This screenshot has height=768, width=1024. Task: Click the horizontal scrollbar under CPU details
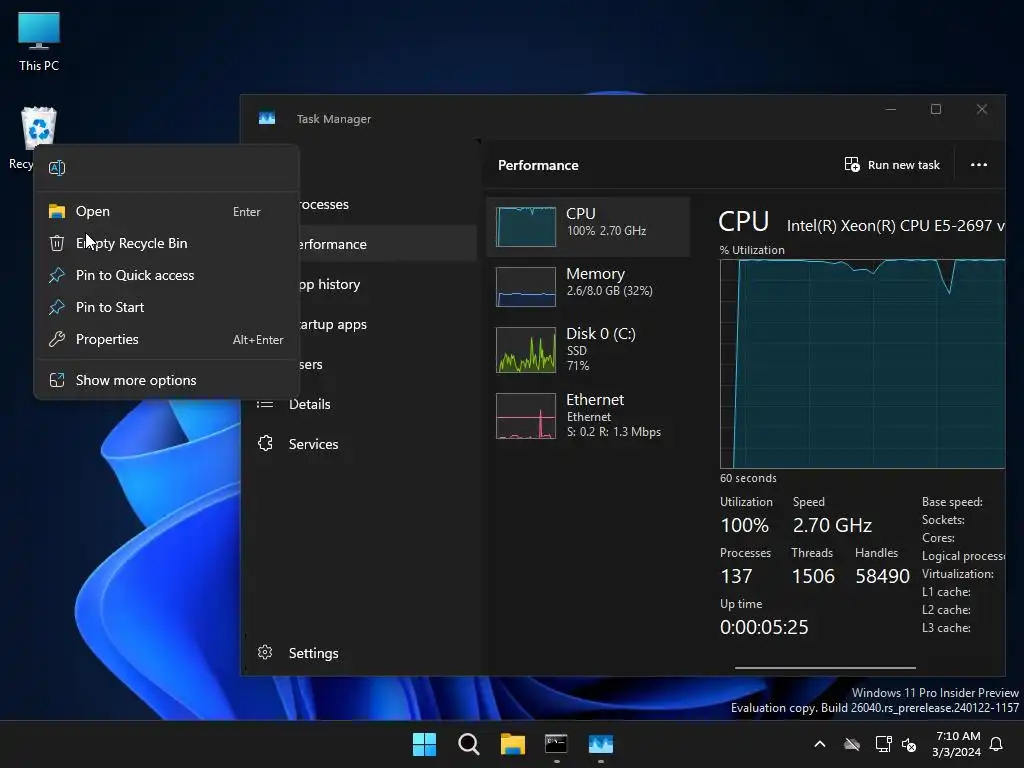(x=825, y=667)
